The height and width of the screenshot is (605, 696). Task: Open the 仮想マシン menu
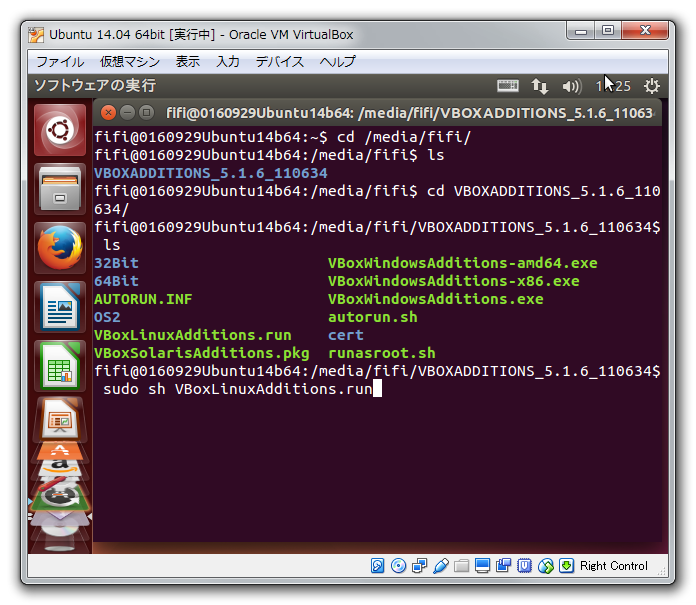[x=130, y=62]
